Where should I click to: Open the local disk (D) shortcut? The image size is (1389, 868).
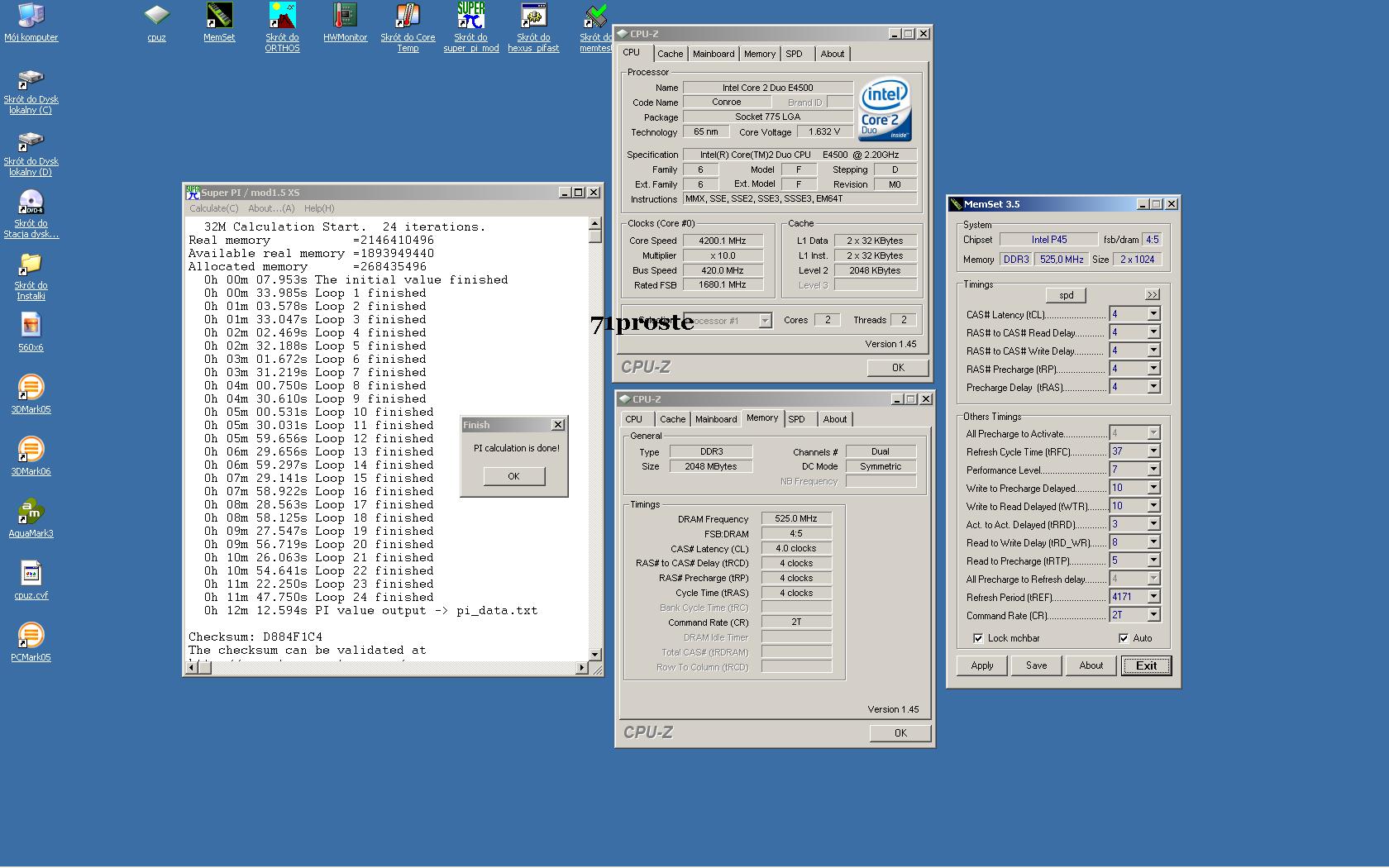coord(31,153)
